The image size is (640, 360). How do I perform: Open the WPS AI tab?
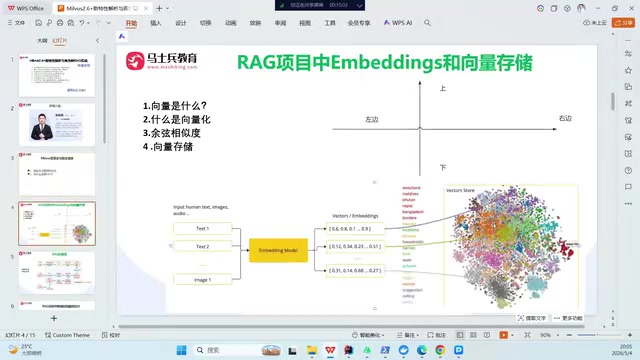398,23
